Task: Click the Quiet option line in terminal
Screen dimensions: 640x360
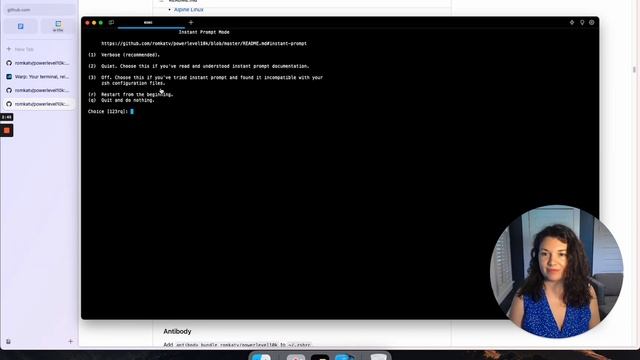Action: [199, 66]
